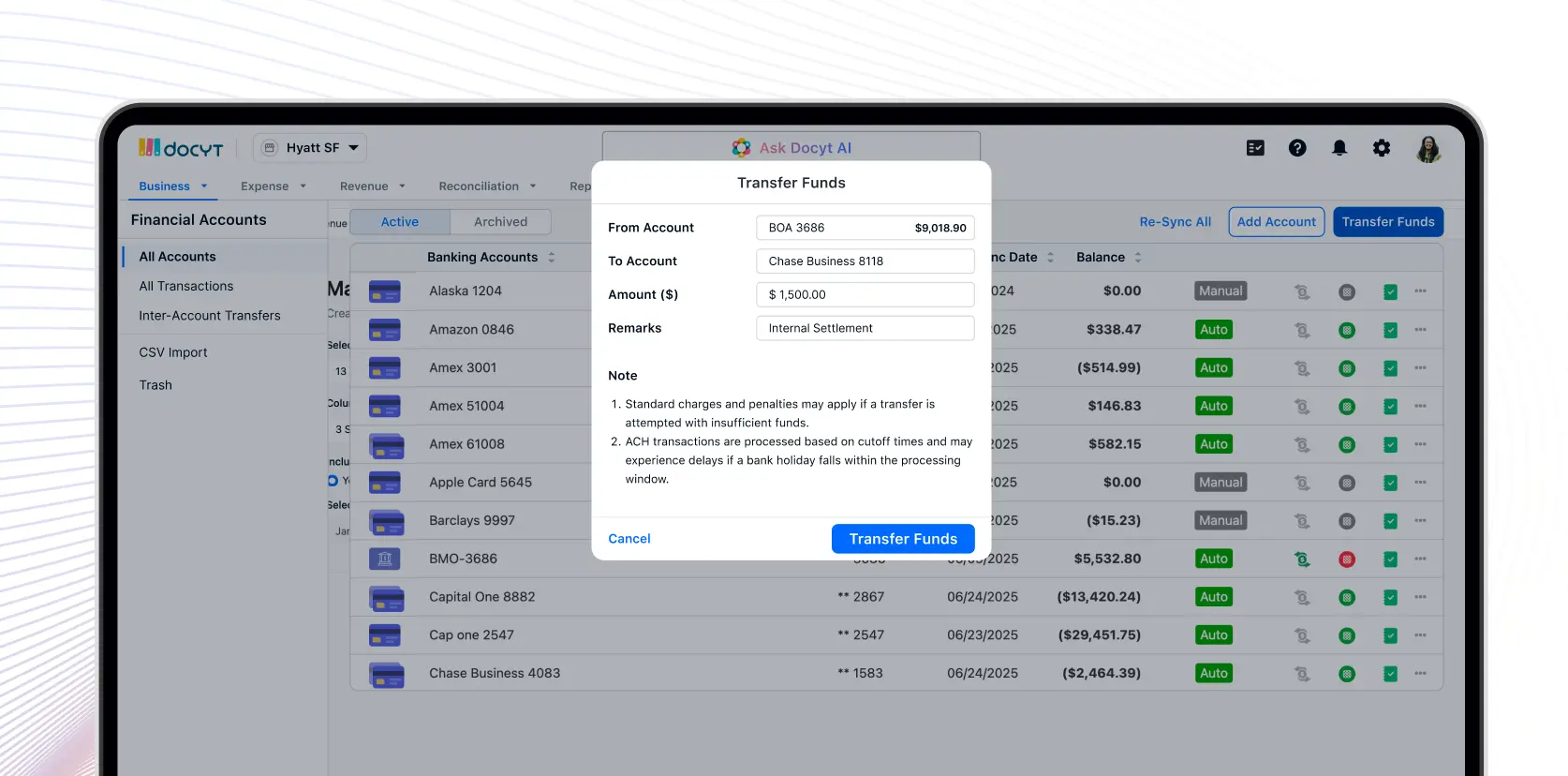
Task: Expand the Business menu dropdown
Action: (x=173, y=187)
